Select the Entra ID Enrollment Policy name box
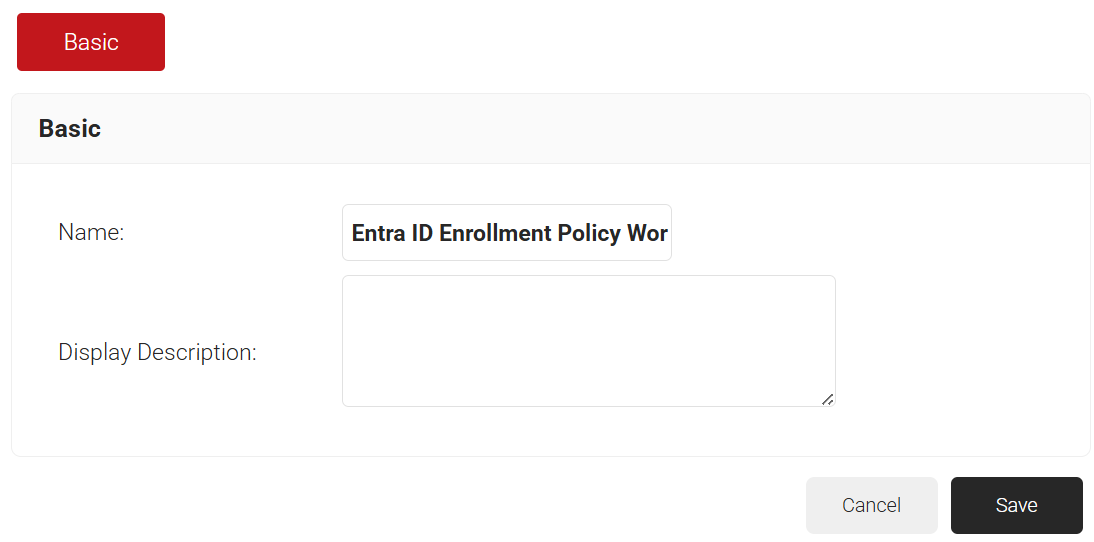The width and height of the screenshot is (1094, 542). click(x=506, y=233)
